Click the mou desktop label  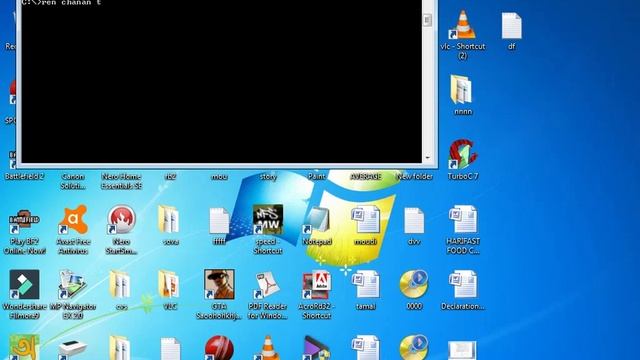219,177
